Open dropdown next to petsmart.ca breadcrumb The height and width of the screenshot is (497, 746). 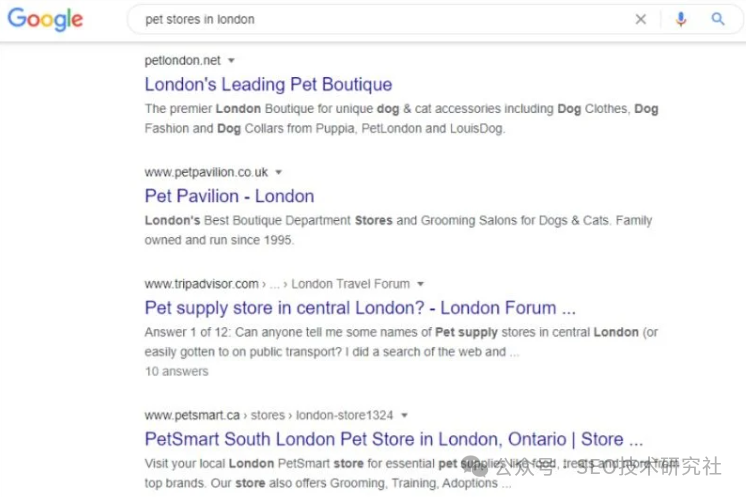coord(404,415)
